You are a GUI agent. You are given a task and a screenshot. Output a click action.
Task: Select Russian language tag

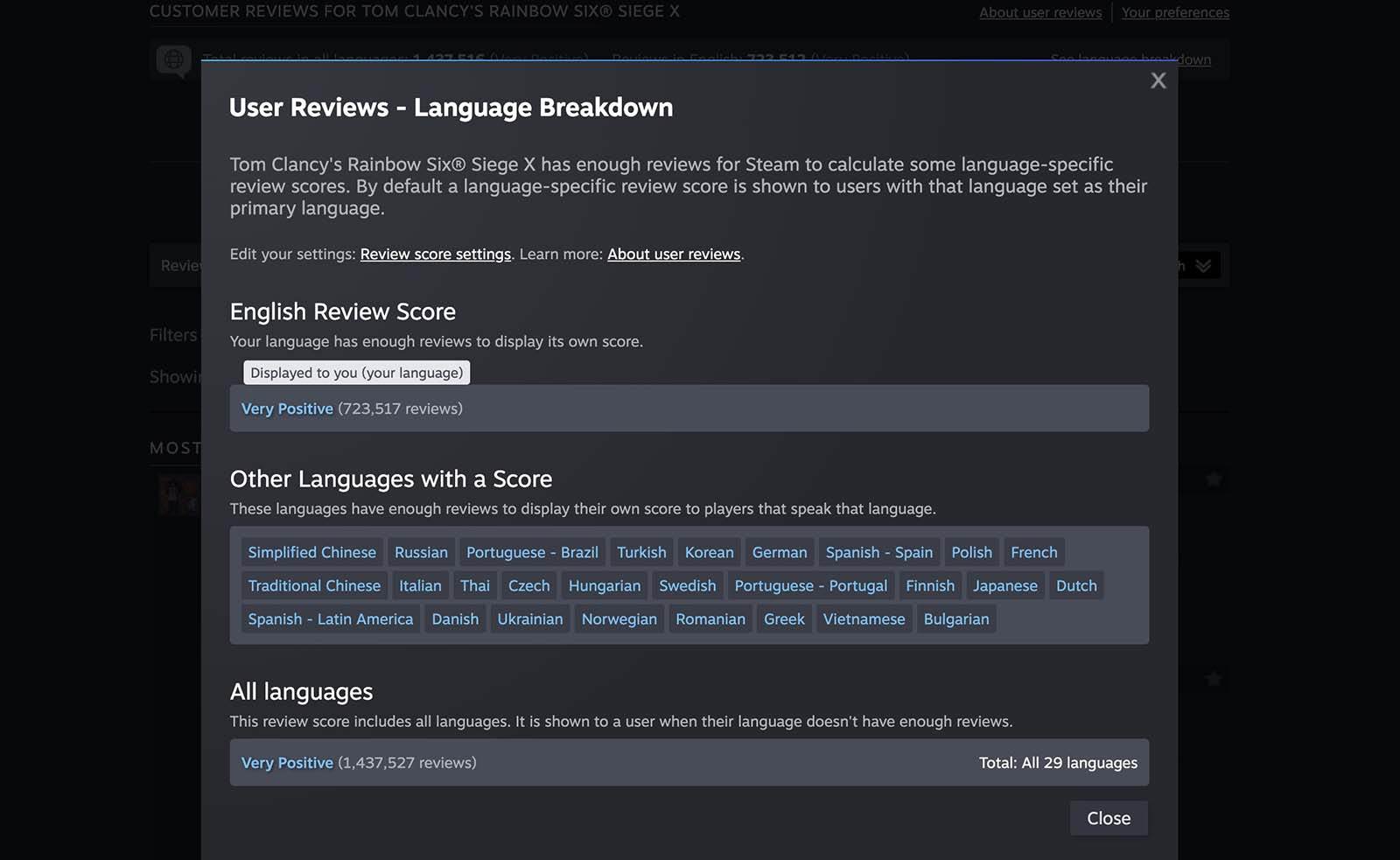(x=421, y=552)
